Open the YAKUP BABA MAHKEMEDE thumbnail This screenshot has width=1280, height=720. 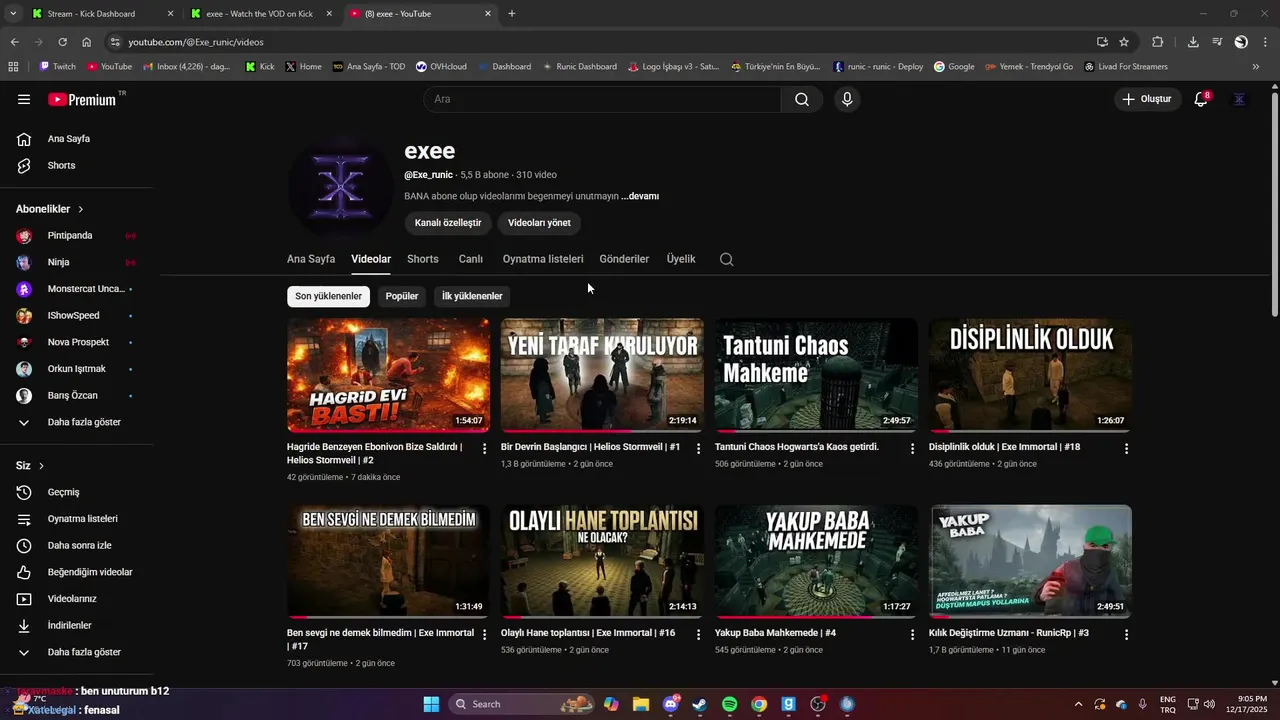coord(816,561)
